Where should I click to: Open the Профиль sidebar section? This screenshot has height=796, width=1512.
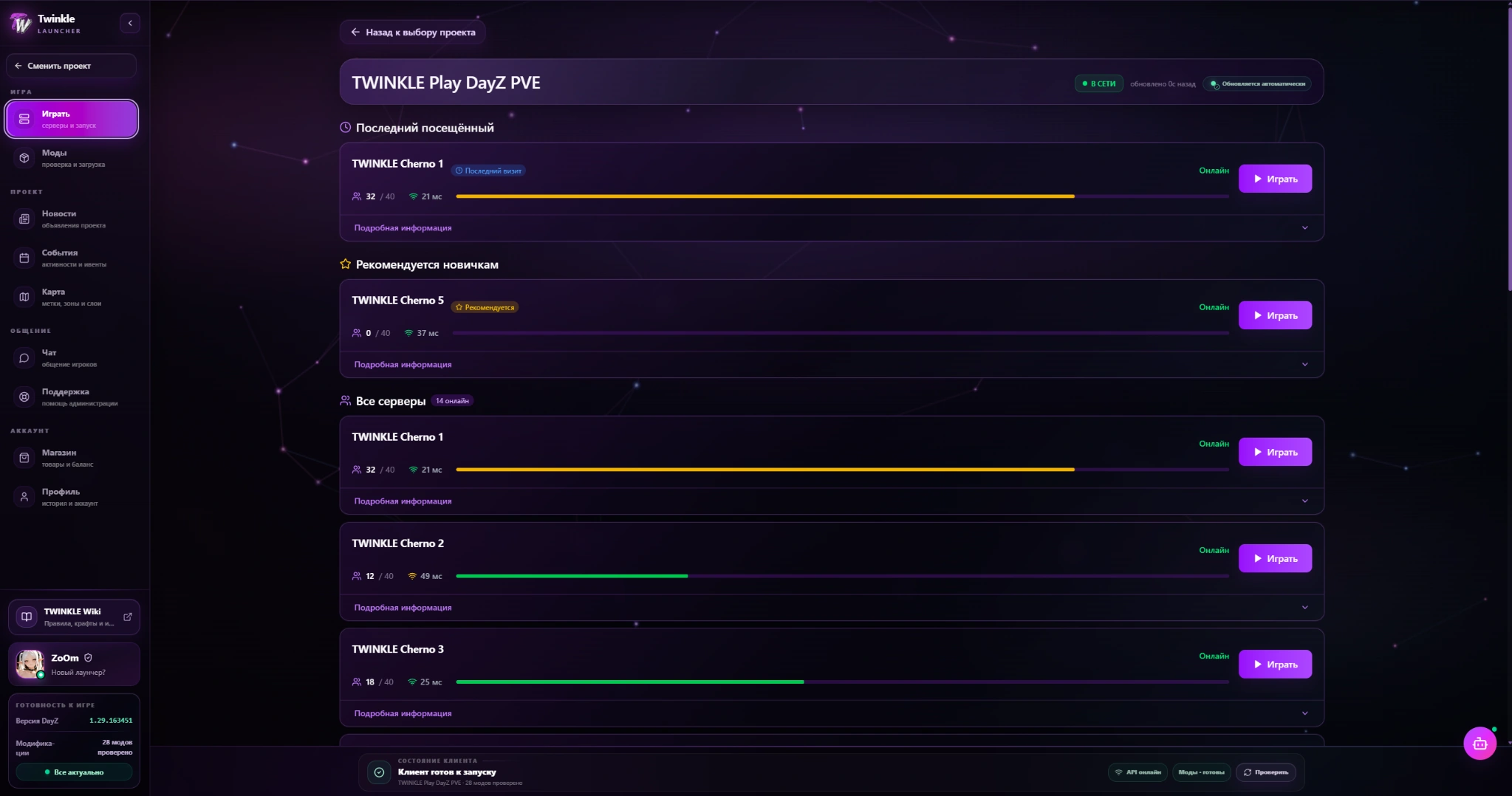[72, 497]
